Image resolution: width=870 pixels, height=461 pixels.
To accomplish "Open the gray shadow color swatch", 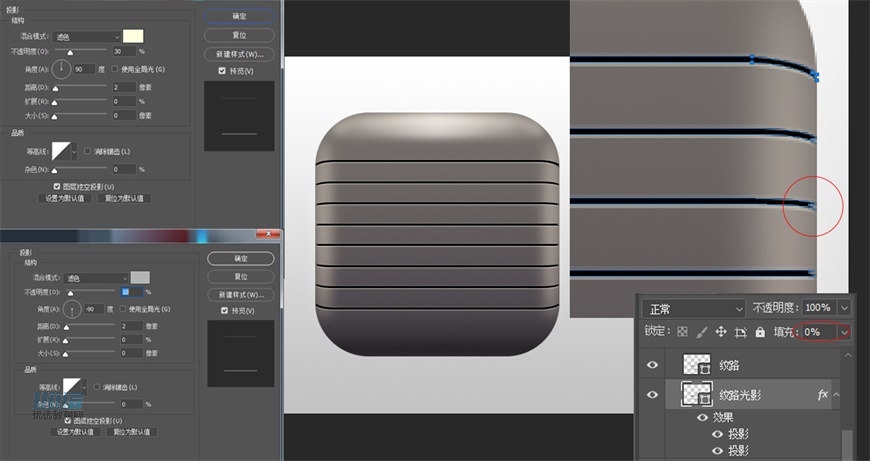I will [140, 278].
